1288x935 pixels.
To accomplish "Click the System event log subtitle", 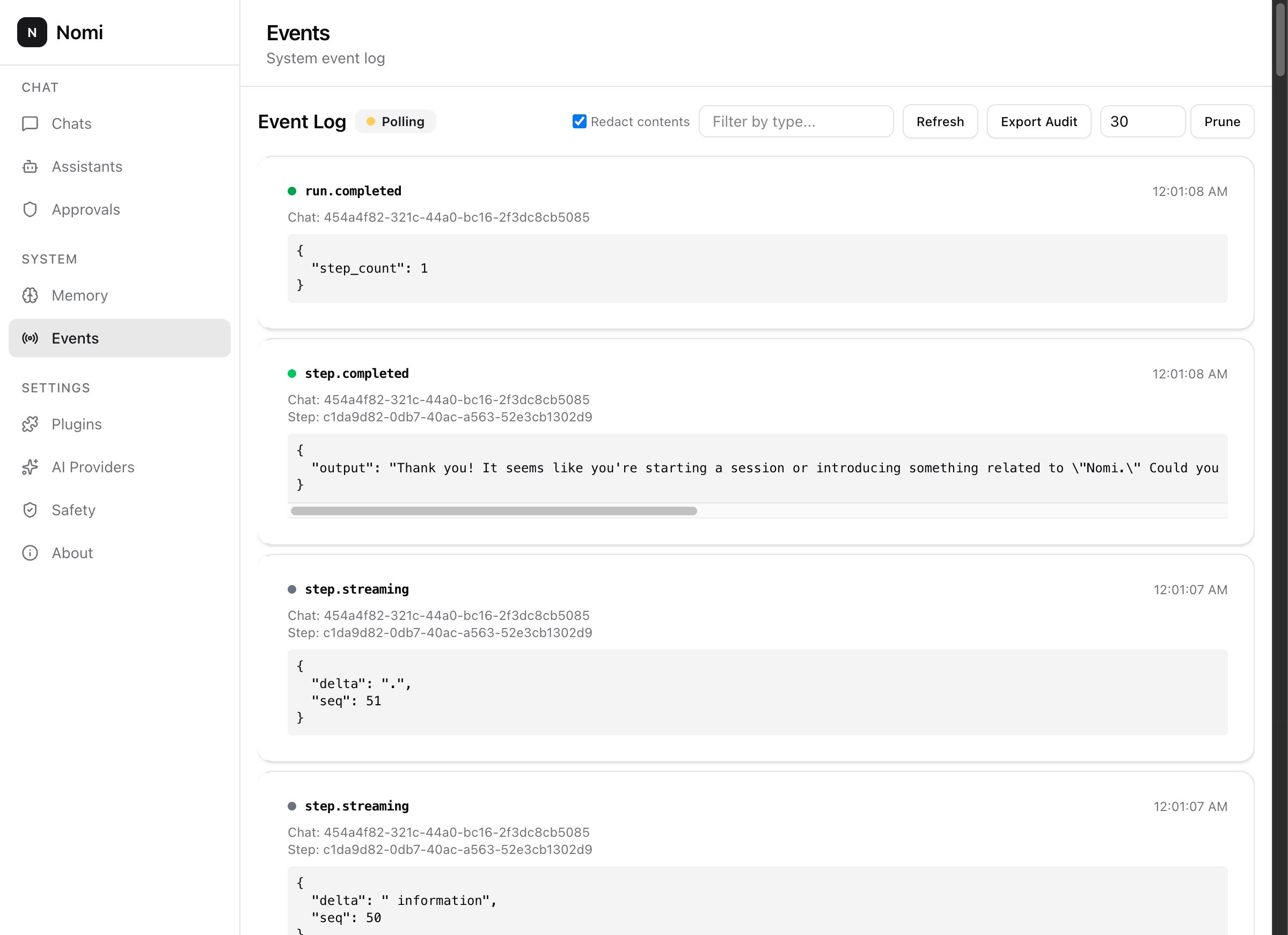I will [325, 59].
